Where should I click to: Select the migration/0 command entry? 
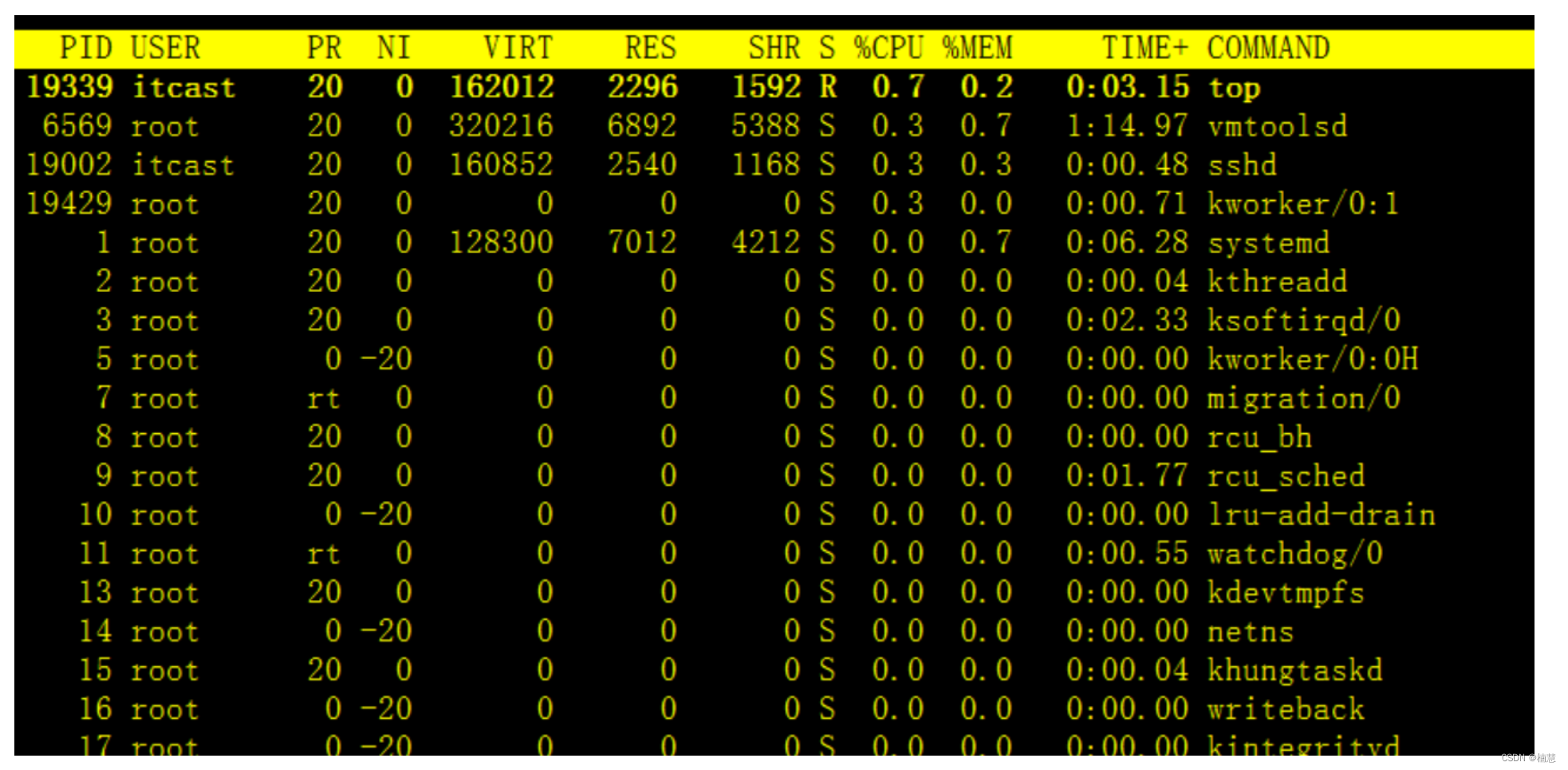[1304, 398]
